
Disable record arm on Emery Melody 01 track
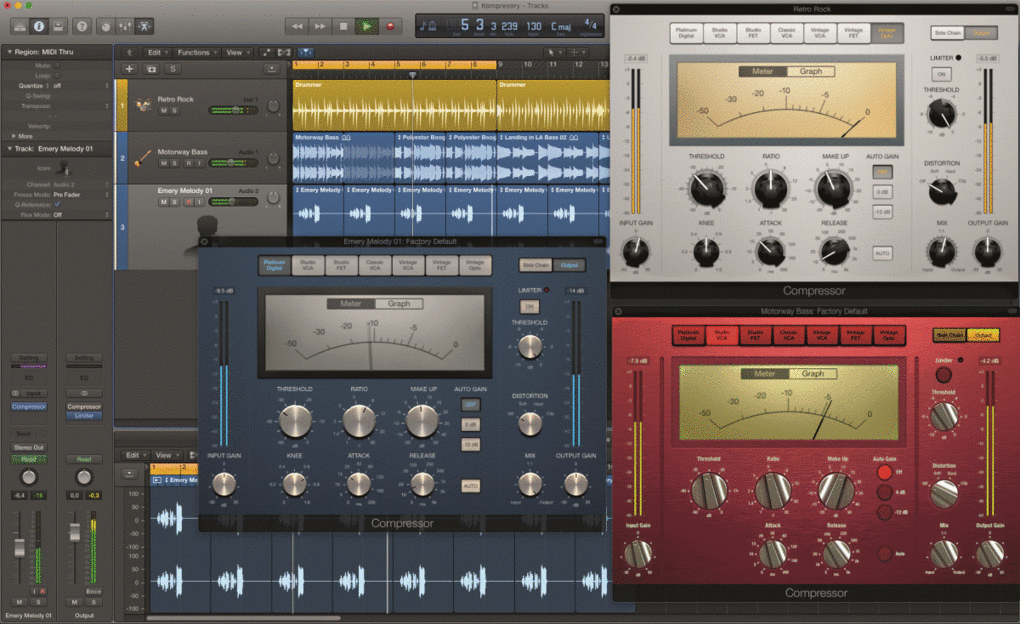189,202
